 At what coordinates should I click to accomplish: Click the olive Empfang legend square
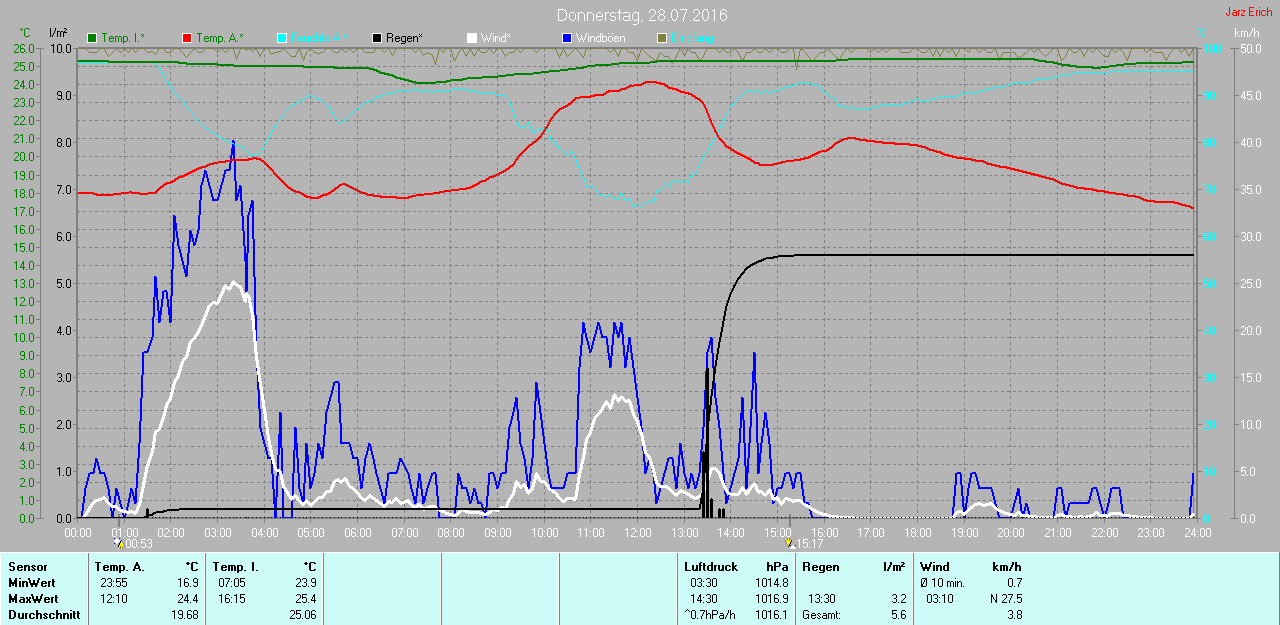point(661,37)
